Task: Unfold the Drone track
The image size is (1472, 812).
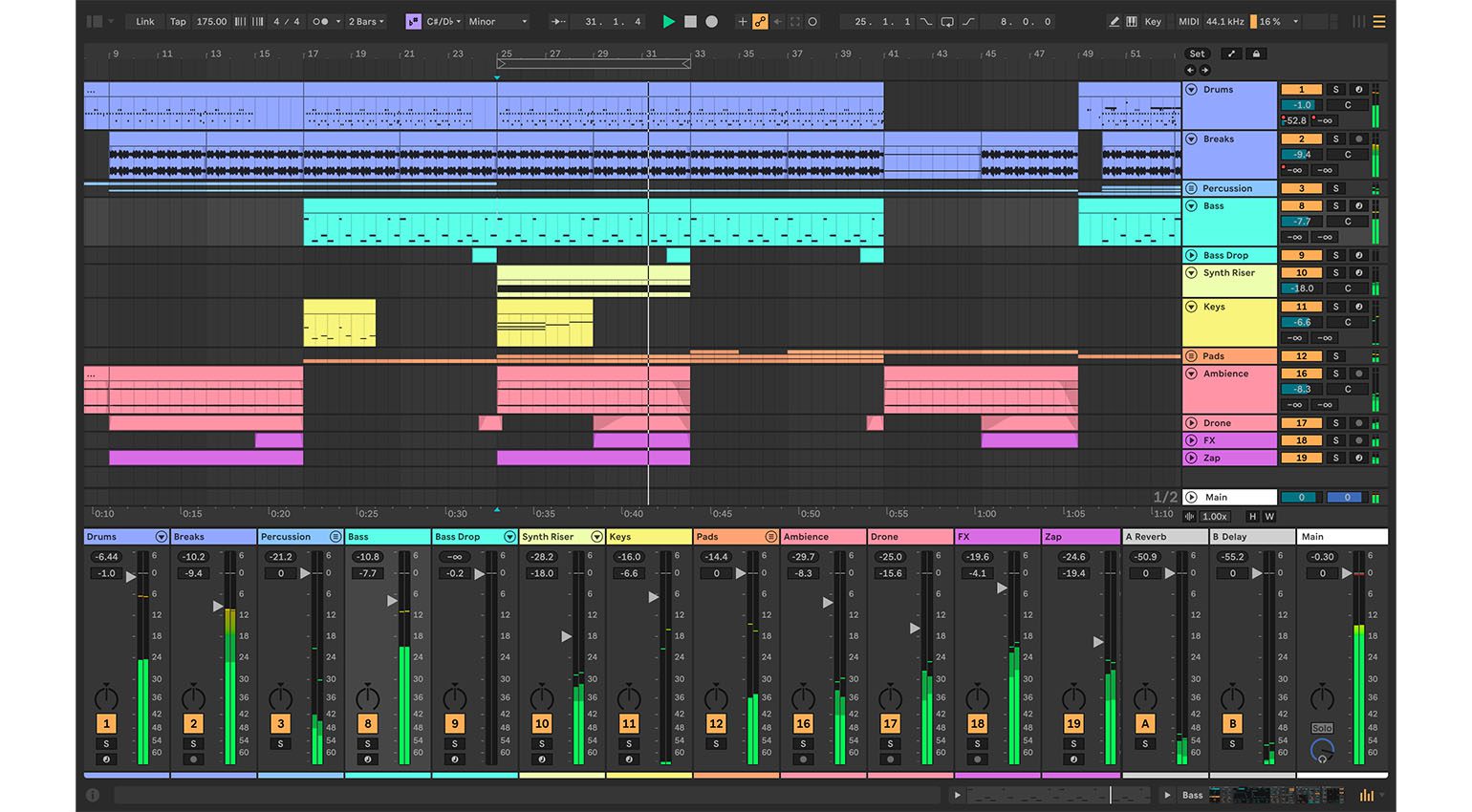Action: tap(1192, 423)
